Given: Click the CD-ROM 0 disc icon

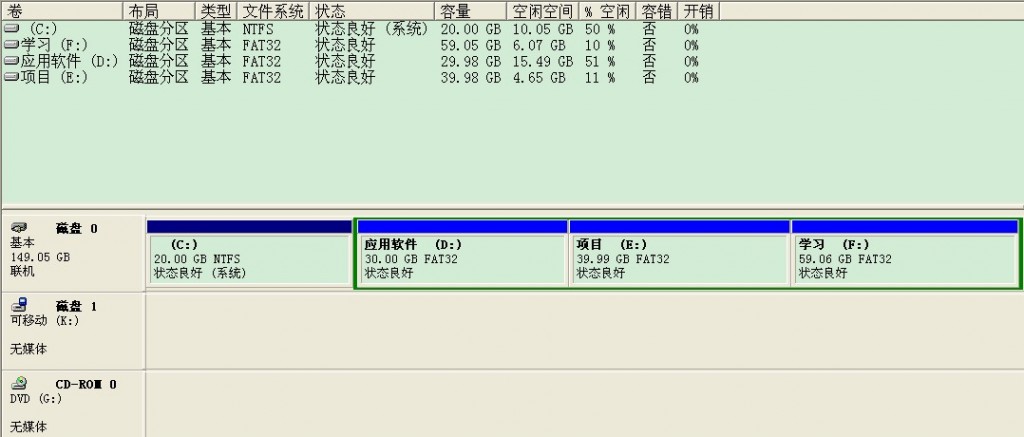Looking at the screenshot, I should pyautogui.click(x=20, y=383).
